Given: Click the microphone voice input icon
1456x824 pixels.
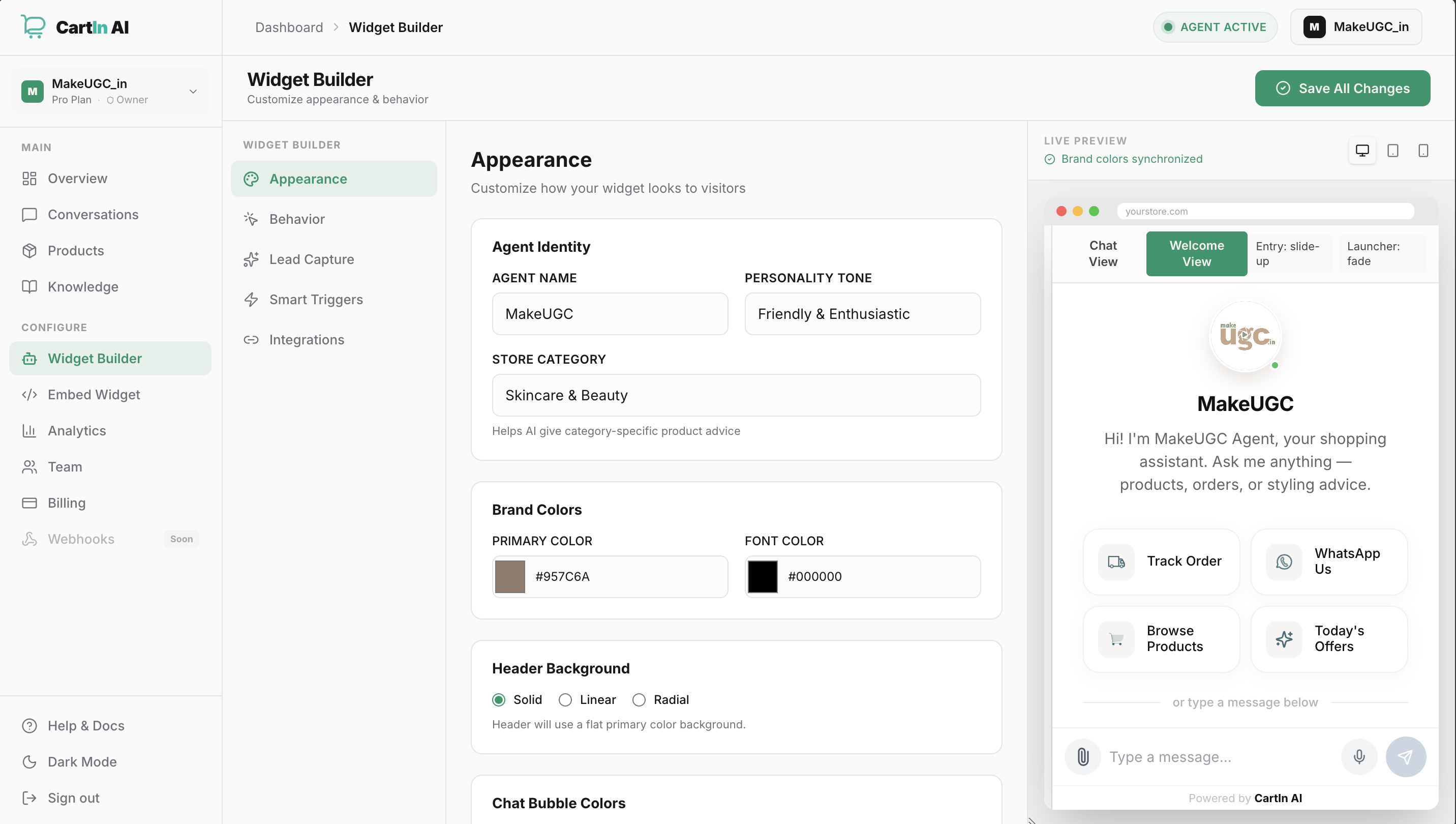Looking at the screenshot, I should [x=1359, y=757].
